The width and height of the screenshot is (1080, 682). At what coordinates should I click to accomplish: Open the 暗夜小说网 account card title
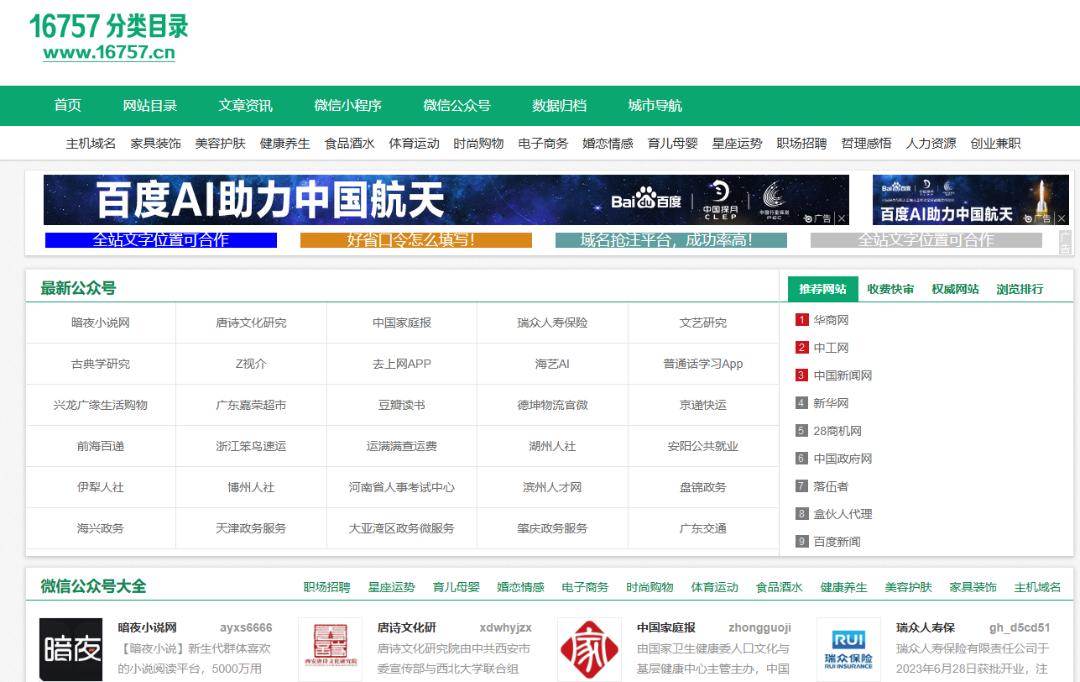147,628
